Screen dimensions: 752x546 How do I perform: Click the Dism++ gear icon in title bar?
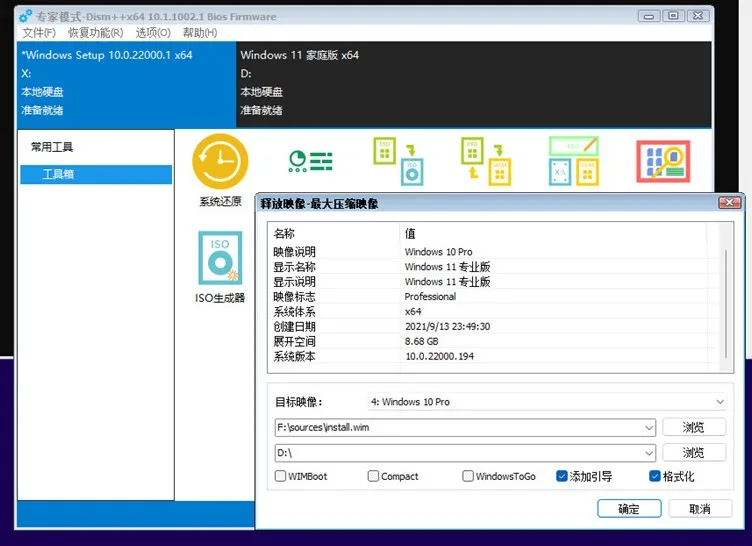(25, 16)
